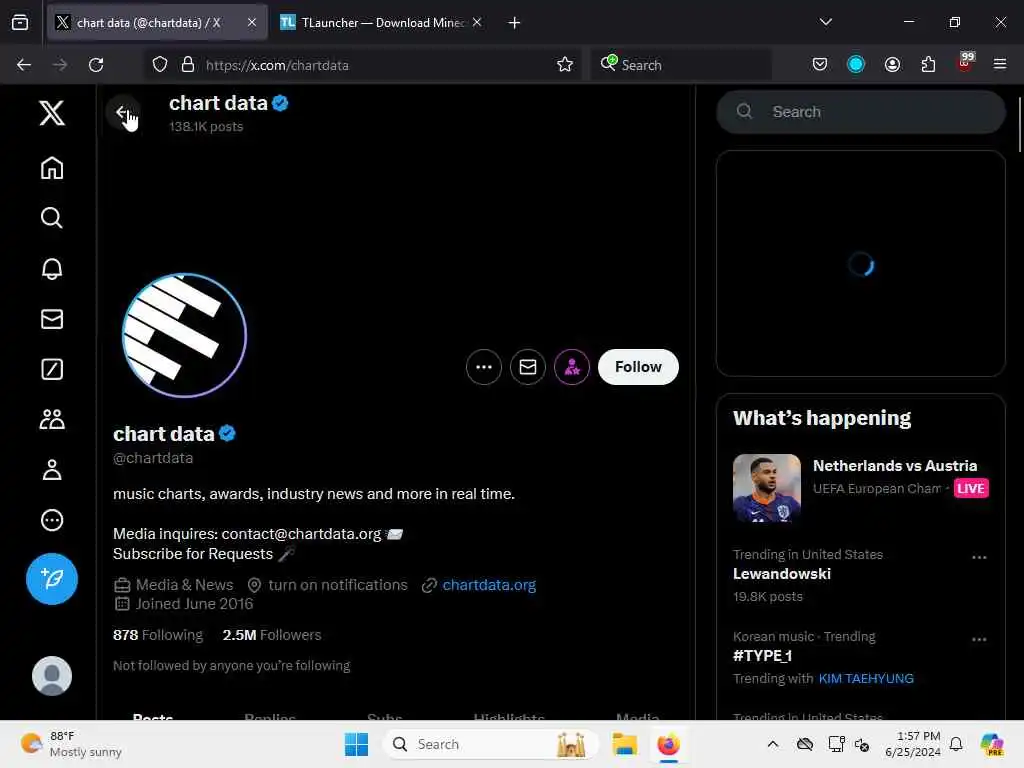Open the weather widget 88°F
The height and width of the screenshot is (768, 1024).
[72, 744]
